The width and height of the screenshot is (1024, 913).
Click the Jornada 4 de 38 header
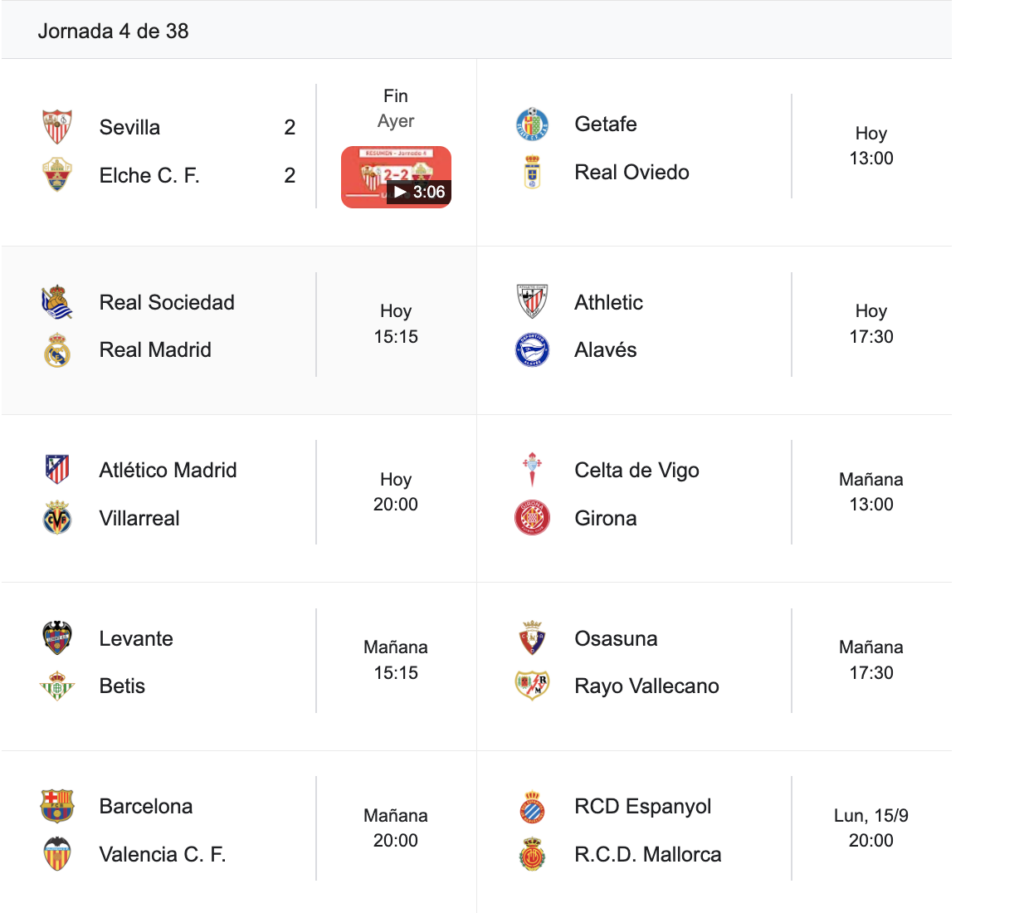(x=113, y=31)
